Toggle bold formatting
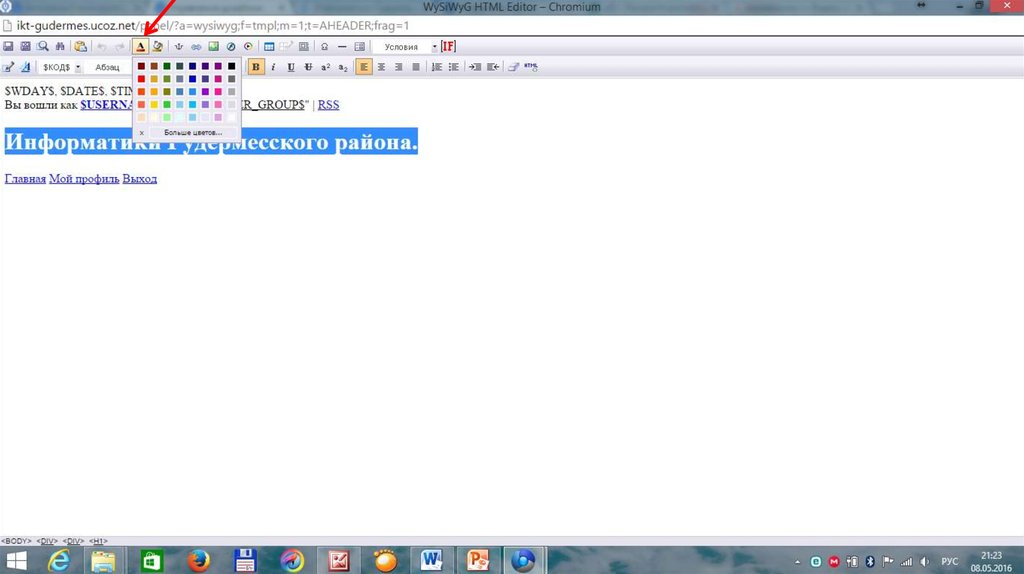Screen dimensions: 1024x574 point(256,67)
